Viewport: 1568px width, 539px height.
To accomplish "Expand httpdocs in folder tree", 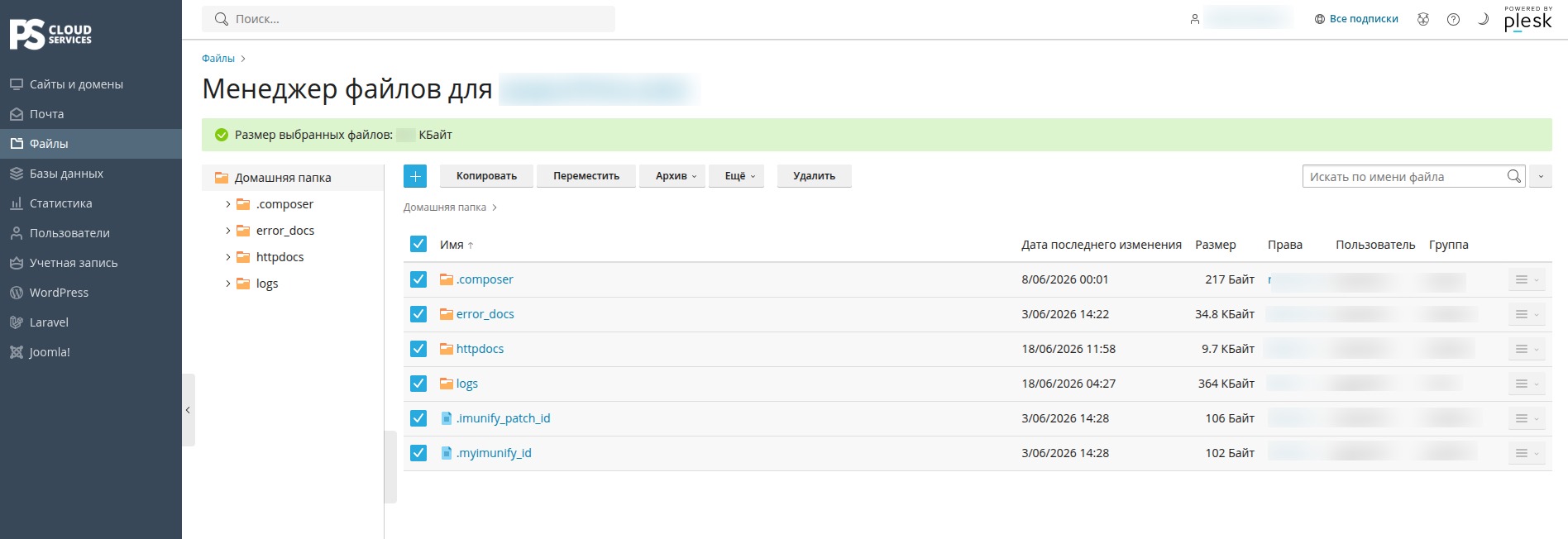I will click(228, 257).
